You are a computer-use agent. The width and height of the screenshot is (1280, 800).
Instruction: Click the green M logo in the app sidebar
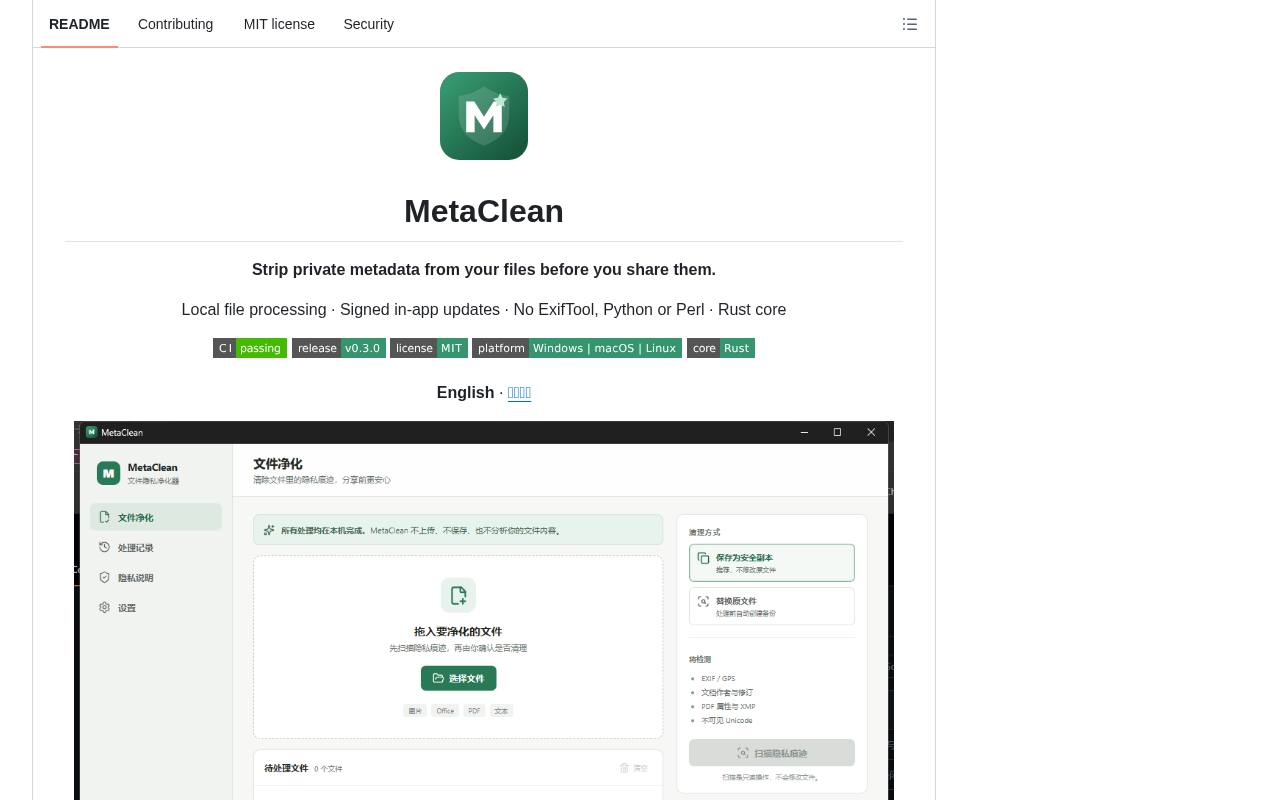point(109,473)
